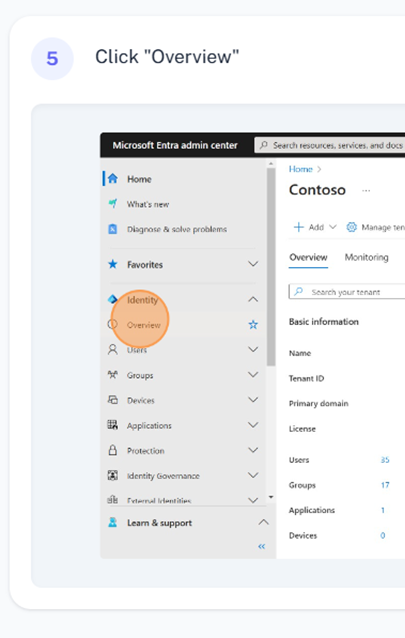Open Groups count link 17
Screen dimensions: 405x638
tap(385, 485)
